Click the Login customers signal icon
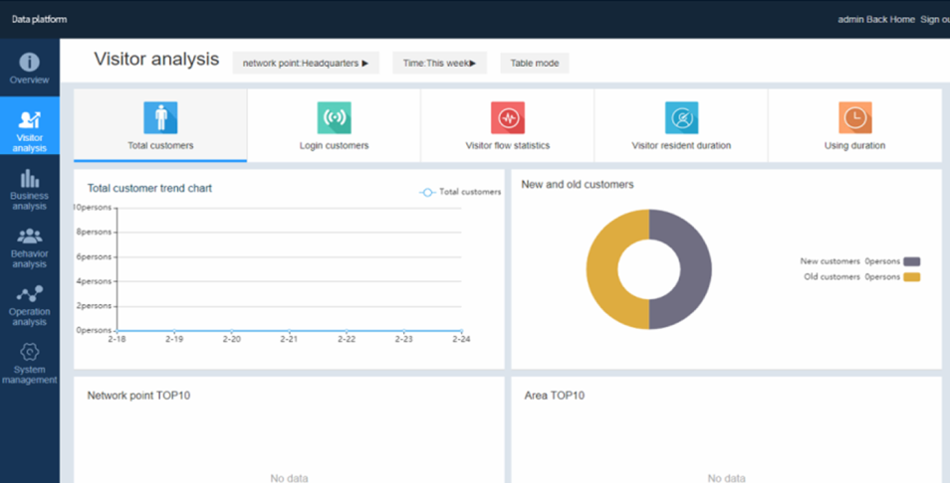The width and height of the screenshot is (950, 483). point(334,118)
